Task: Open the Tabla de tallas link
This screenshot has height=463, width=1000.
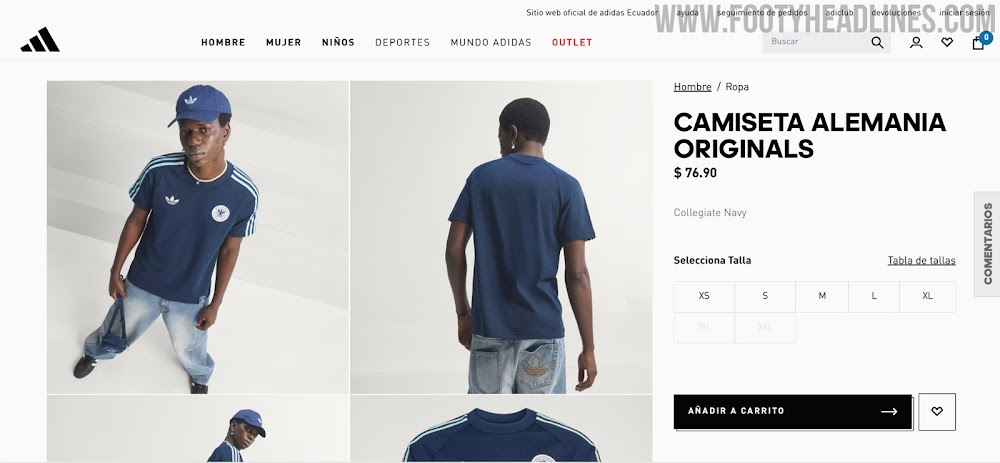Action: pyautogui.click(x=922, y=260)
